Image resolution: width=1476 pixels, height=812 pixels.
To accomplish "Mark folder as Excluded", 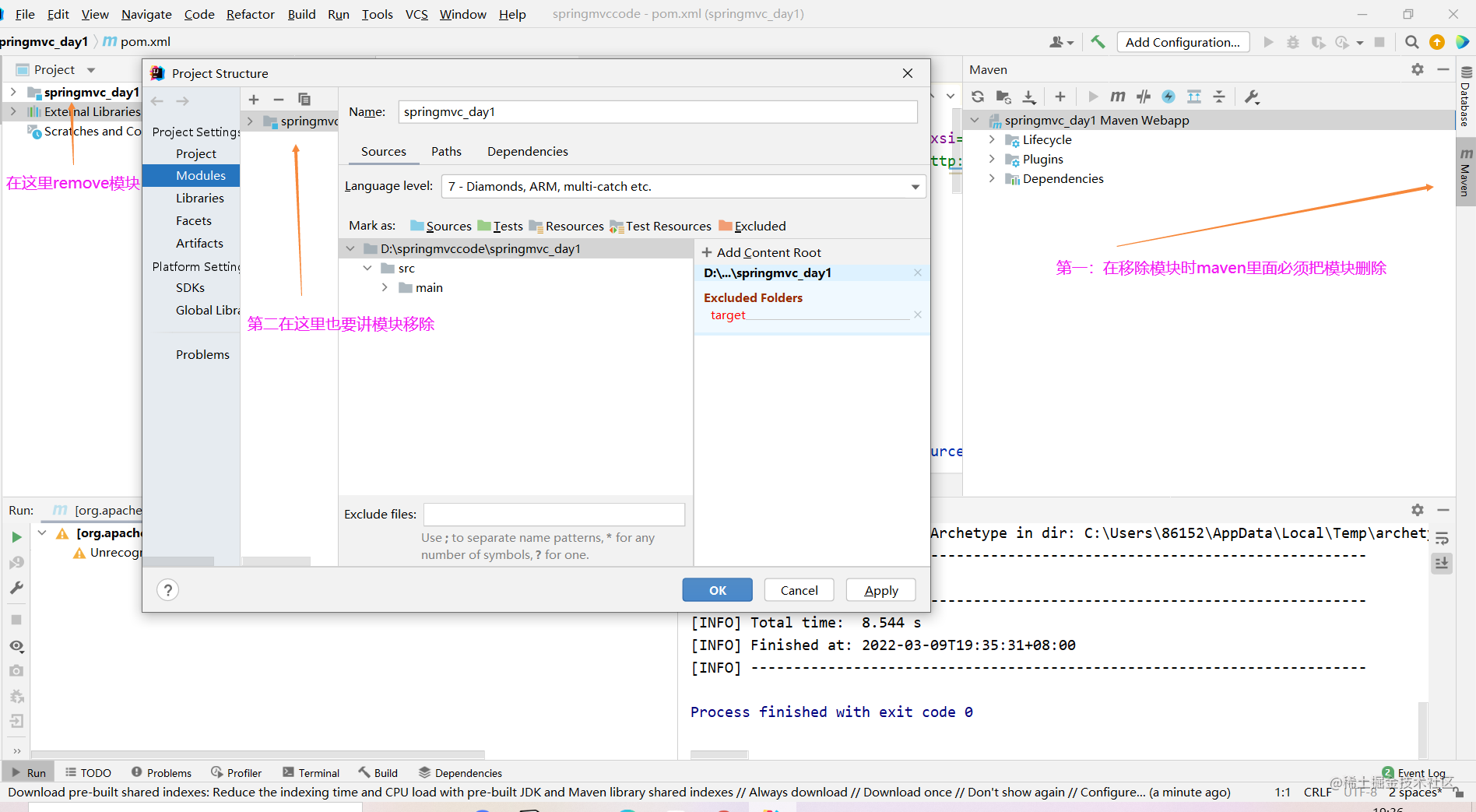I will click(x=753, y=226).
